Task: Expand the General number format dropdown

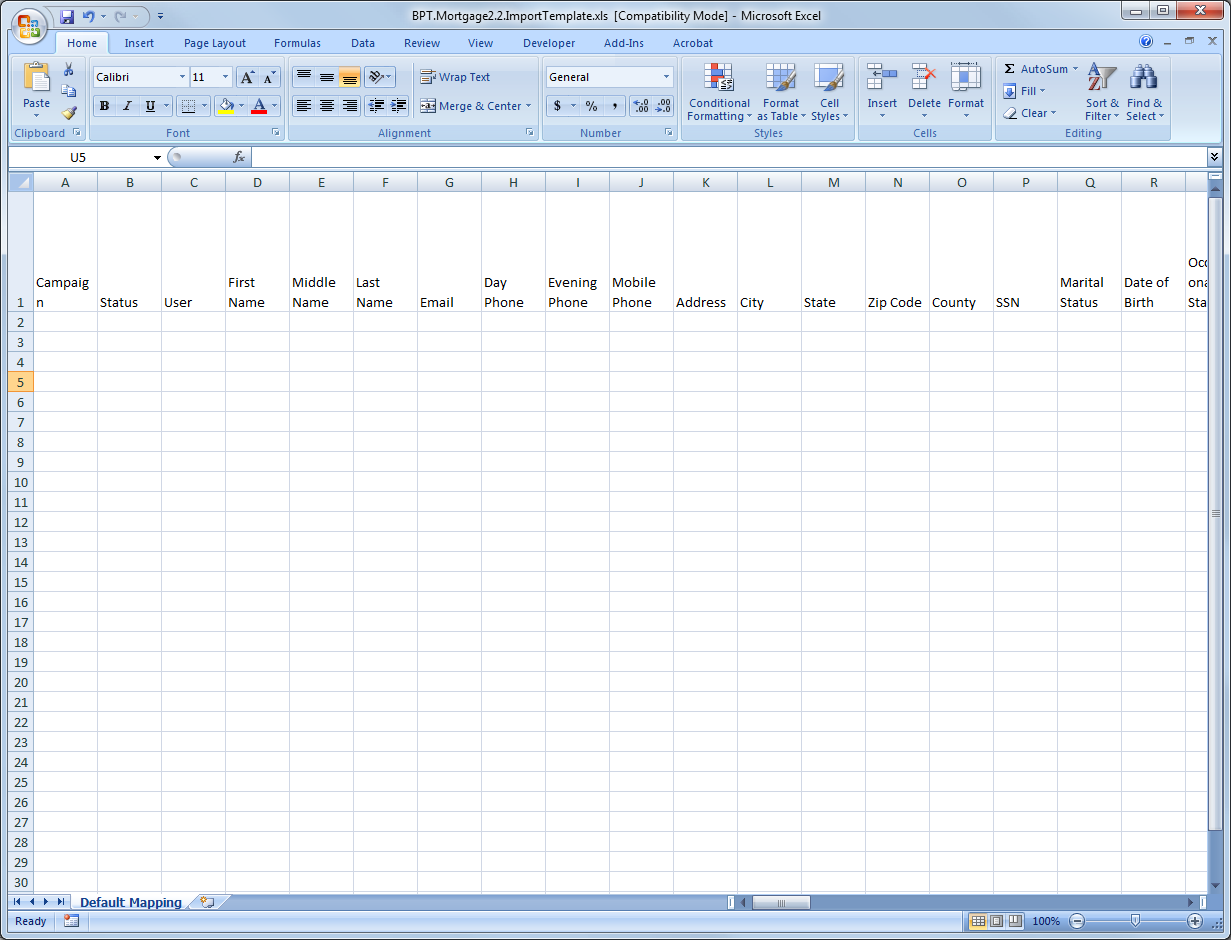Action: pyautogui.click(x=666, y=77)
